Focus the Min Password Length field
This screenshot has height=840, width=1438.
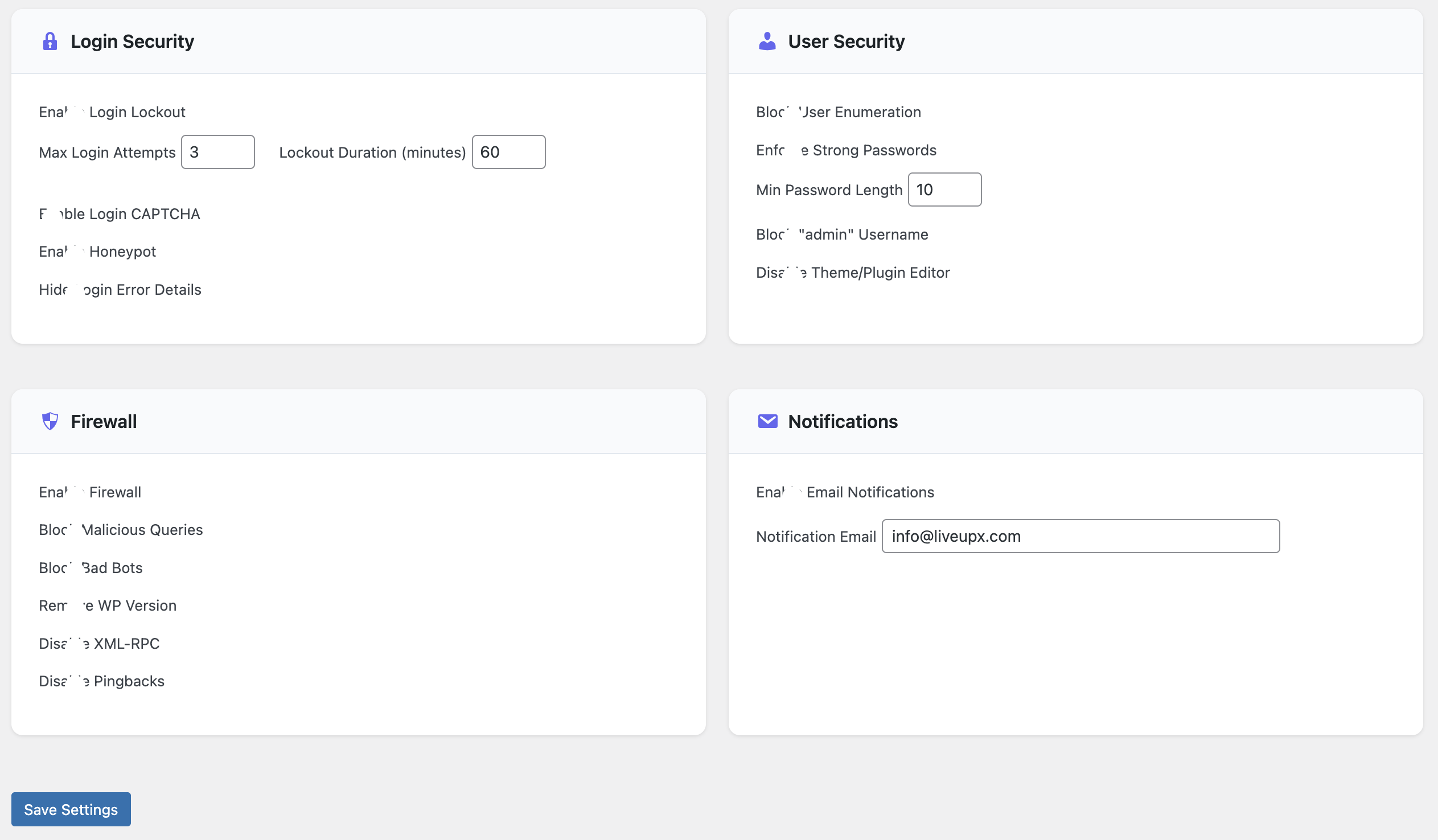click(x=944, y=190)
